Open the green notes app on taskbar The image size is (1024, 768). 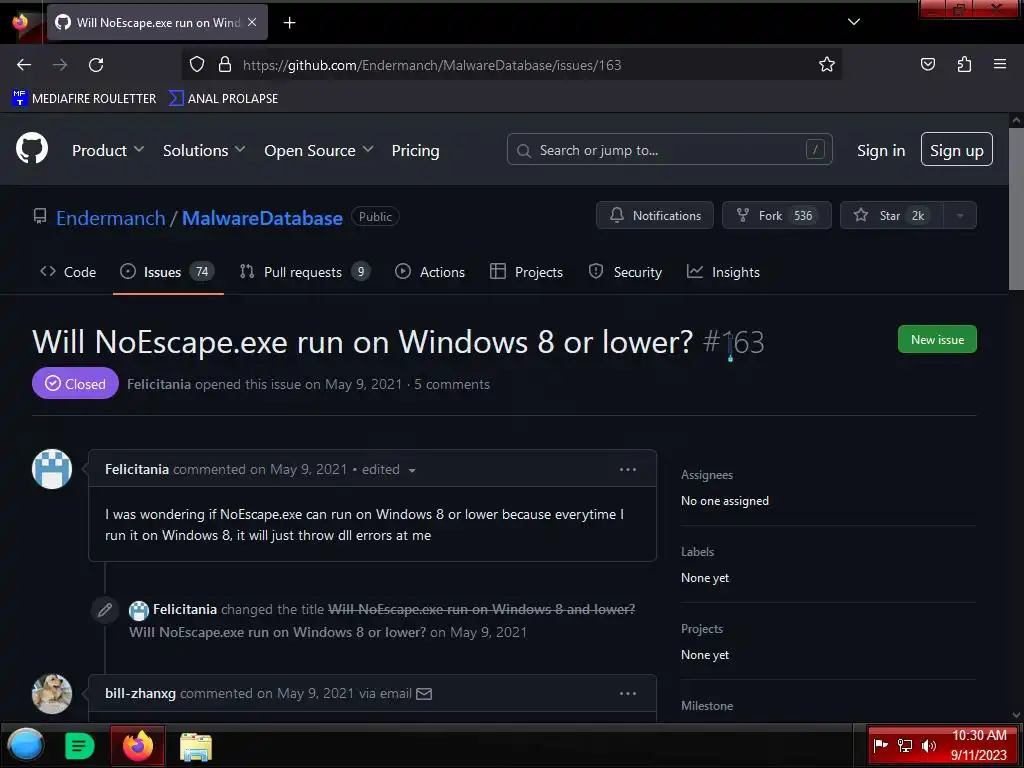80,746
